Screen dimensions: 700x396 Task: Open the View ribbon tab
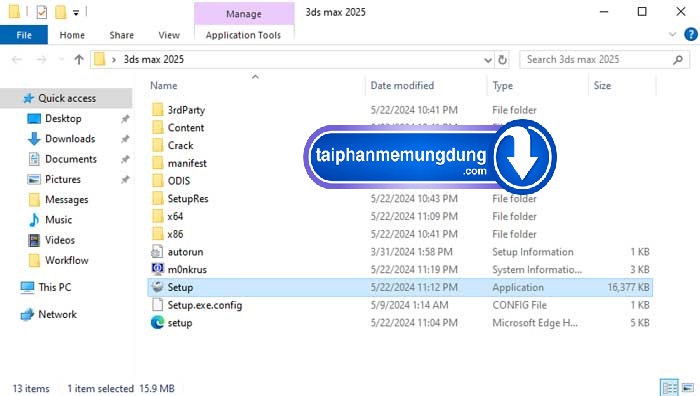tap(169, 35)
